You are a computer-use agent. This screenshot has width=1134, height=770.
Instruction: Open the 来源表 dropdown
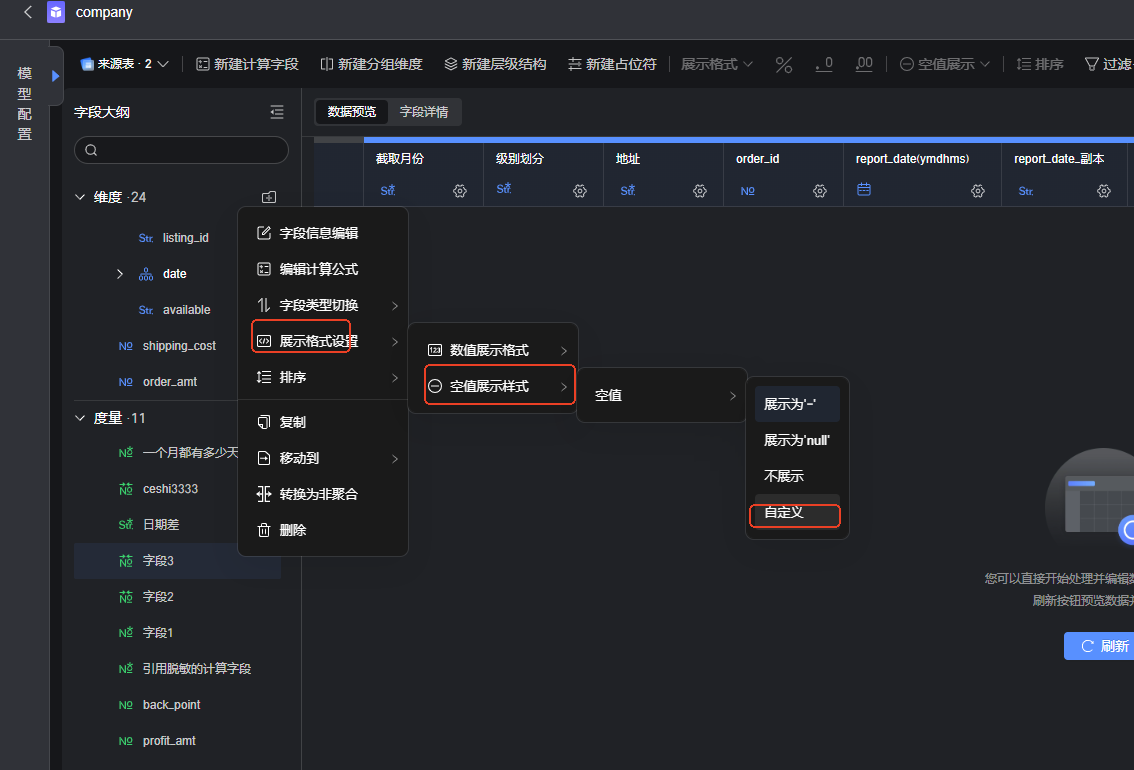point(125,64)
